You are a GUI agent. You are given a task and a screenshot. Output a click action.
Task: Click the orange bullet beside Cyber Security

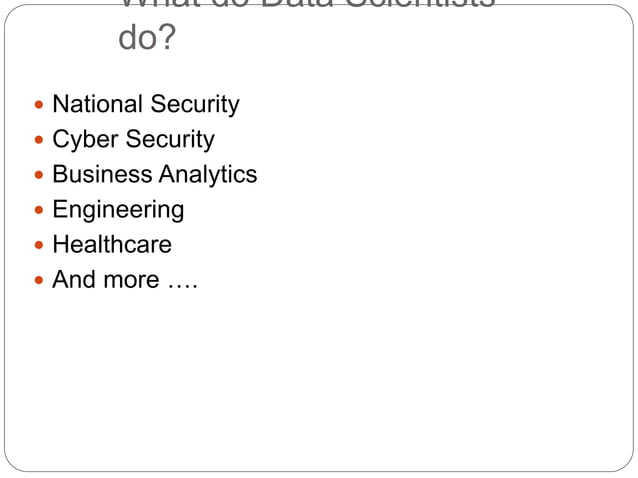[39, 140]
